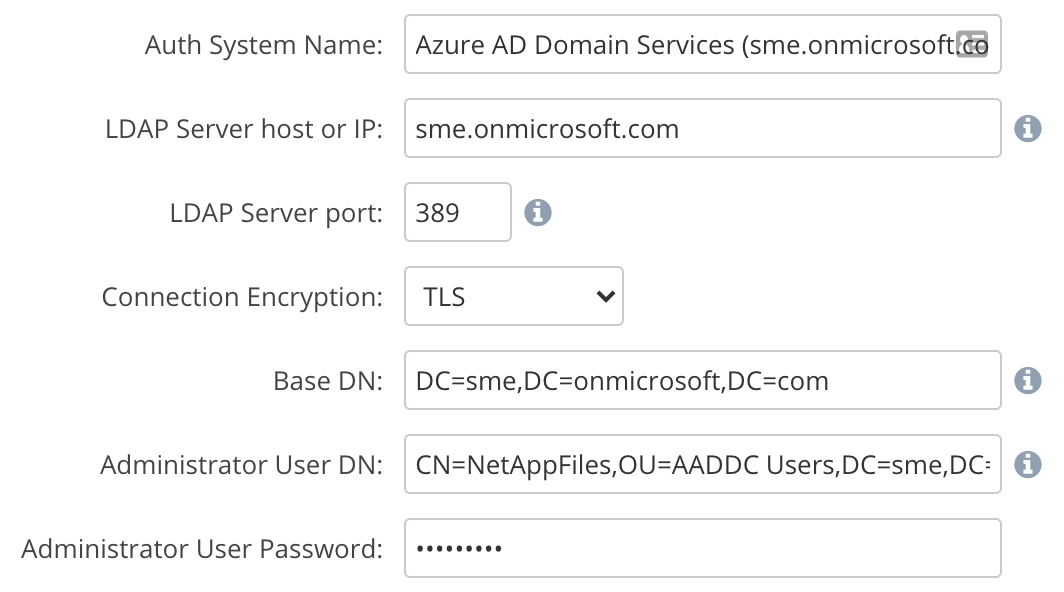Screen dimensions: 1064x592
Task: Focus the Administrator User DN field
Action: [700, 464]
